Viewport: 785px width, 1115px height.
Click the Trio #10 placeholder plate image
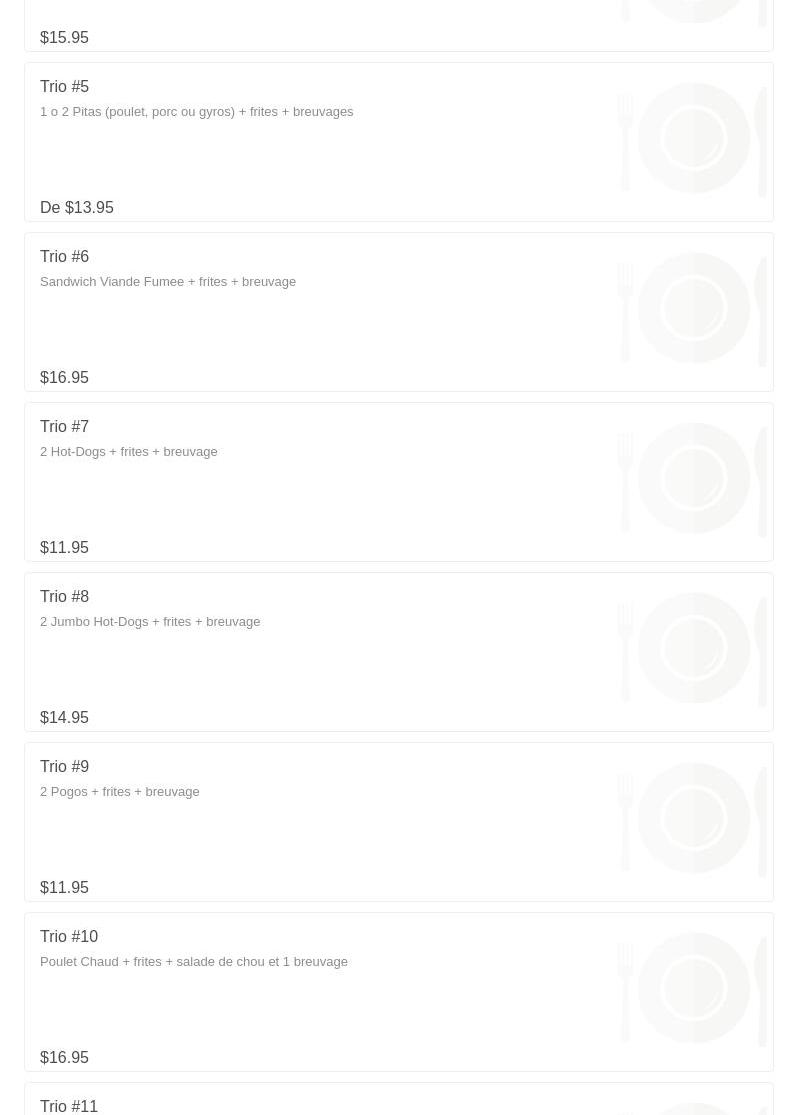[693, 988]
